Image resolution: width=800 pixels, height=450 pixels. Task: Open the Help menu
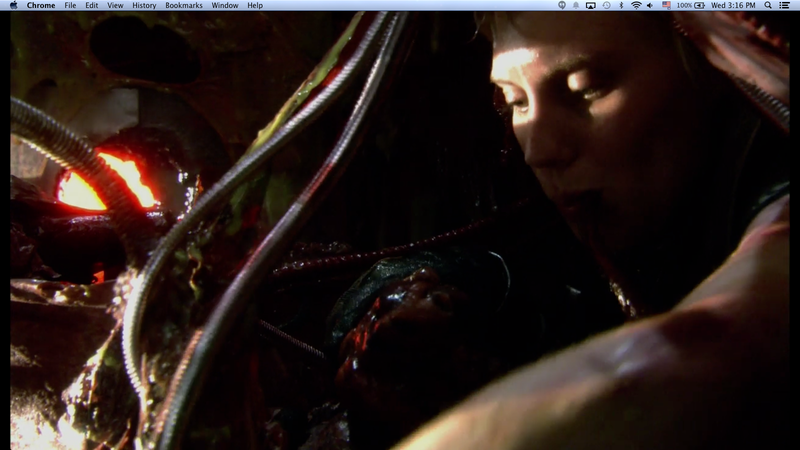tap(255, 5)
